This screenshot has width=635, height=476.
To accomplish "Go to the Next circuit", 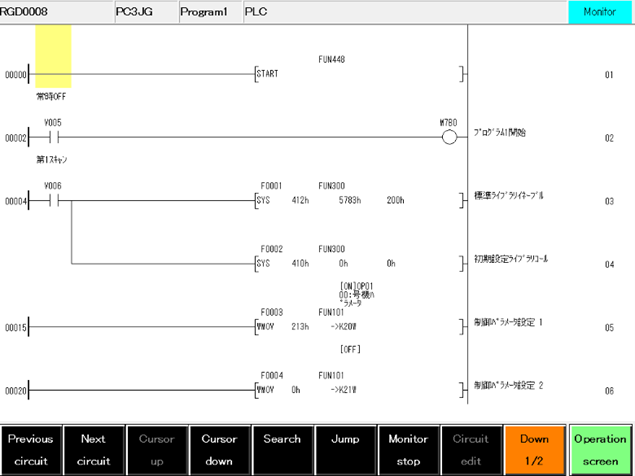I will pos(93,450).
